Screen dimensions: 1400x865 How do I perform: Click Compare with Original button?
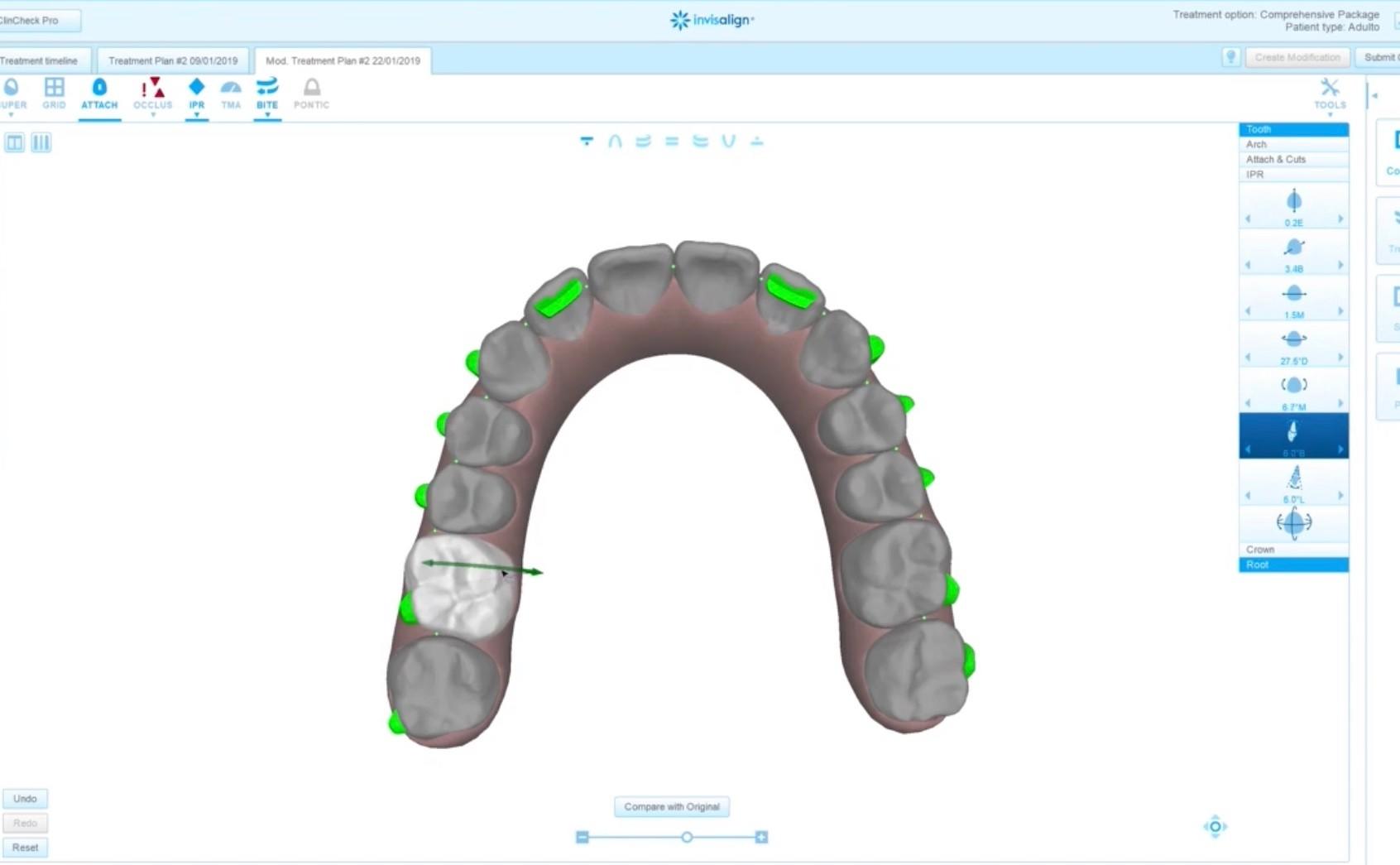672,807
